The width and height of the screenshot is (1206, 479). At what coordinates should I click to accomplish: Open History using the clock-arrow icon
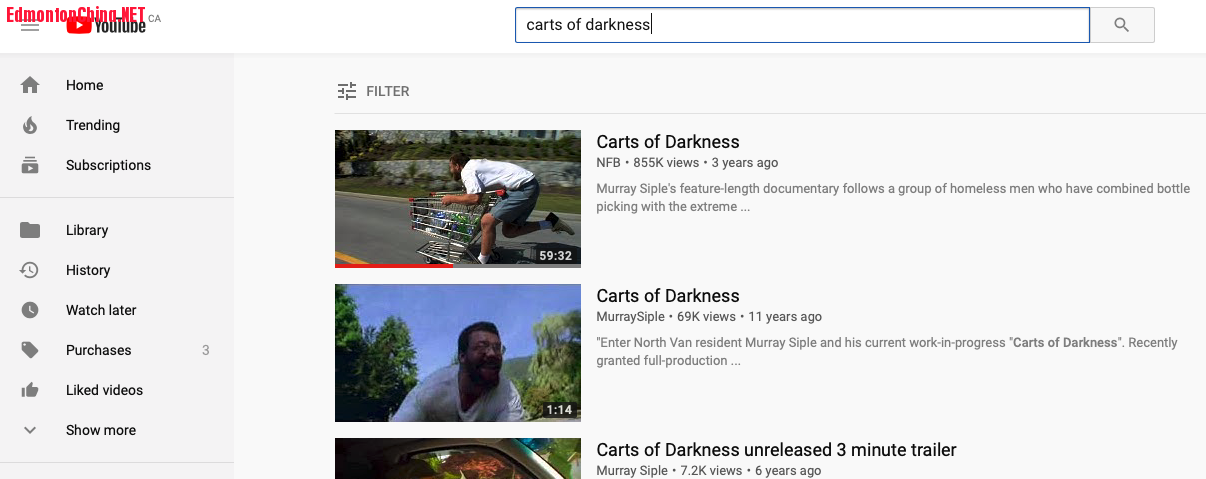pyautogui.click(x=30, y=270)
